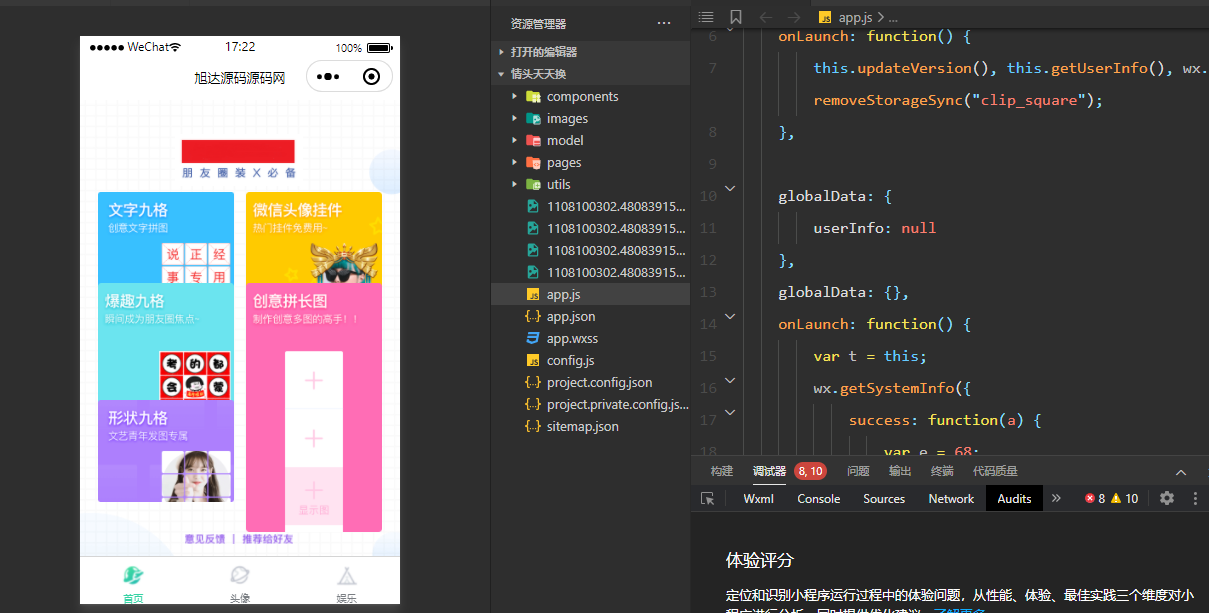Fold the success function at line 17
The height and width of the screenshot is (613, 1209).
(730, 412)
